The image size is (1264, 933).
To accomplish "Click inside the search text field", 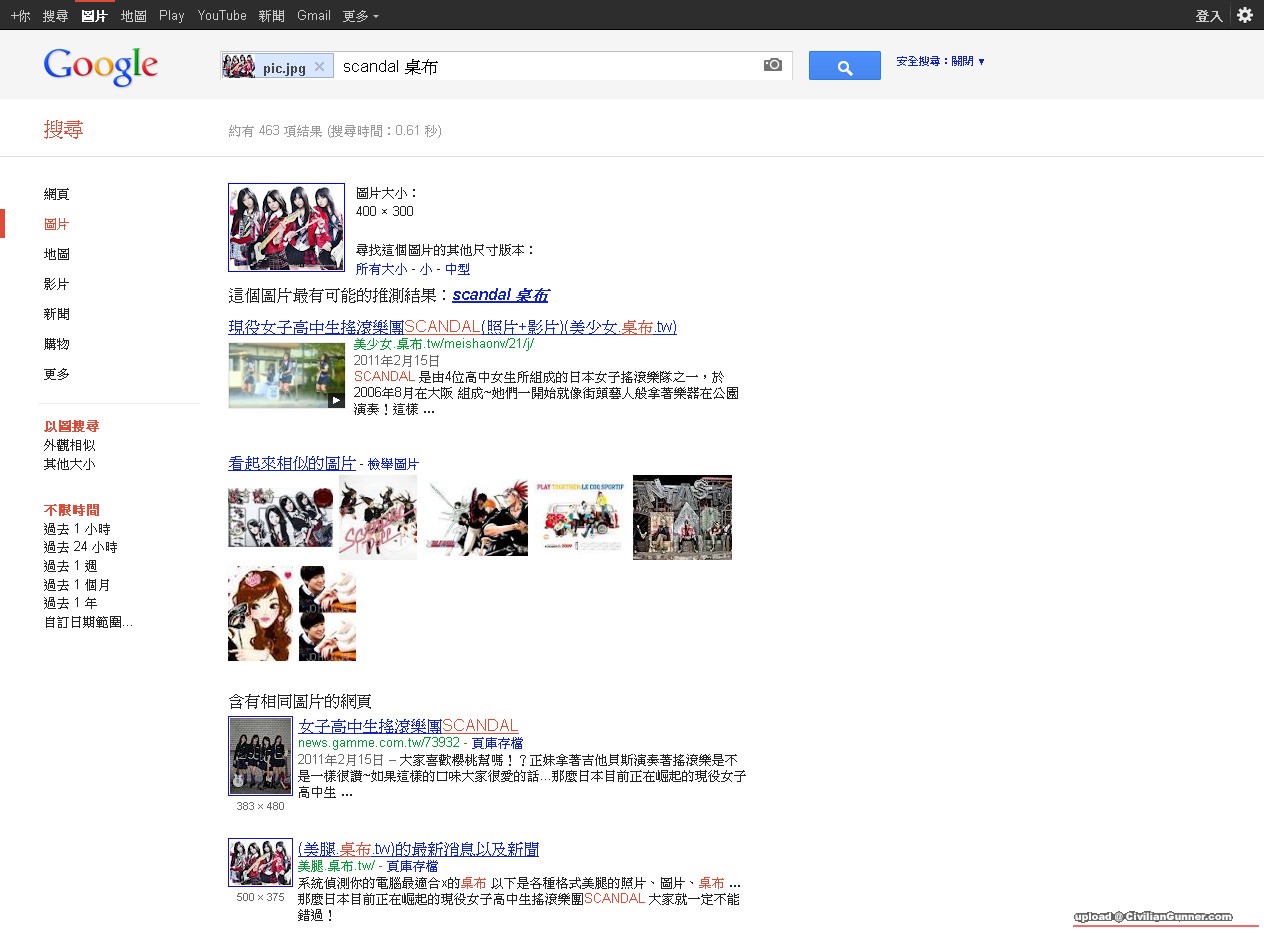I will click(x=545, y=67).
